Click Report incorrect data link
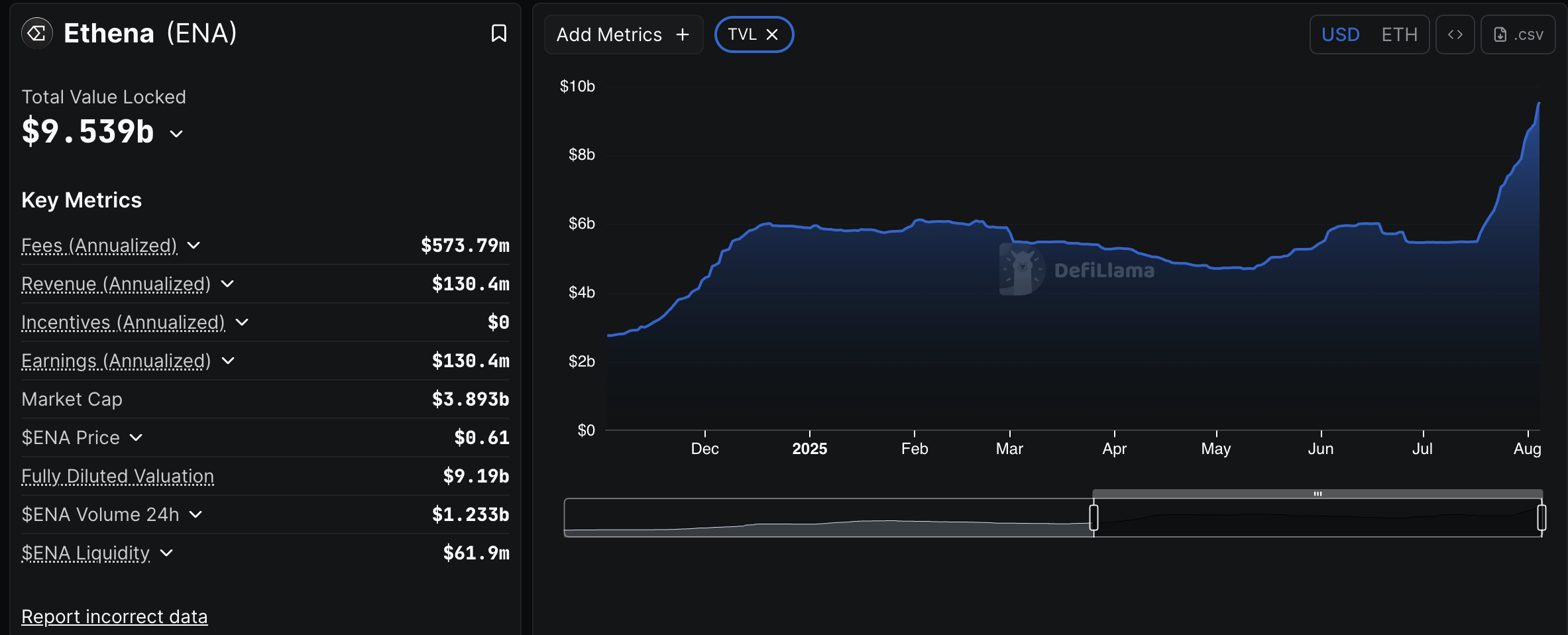This screenshot has height=635, width=1568. click(x=115, y=616)
